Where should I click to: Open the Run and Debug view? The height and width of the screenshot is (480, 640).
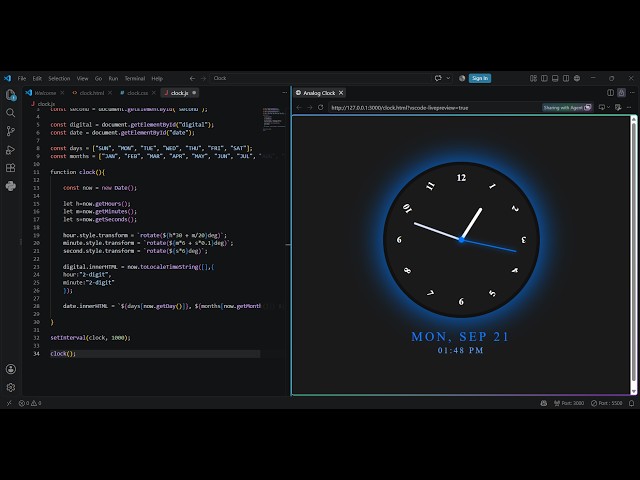[x=11, y=150]
